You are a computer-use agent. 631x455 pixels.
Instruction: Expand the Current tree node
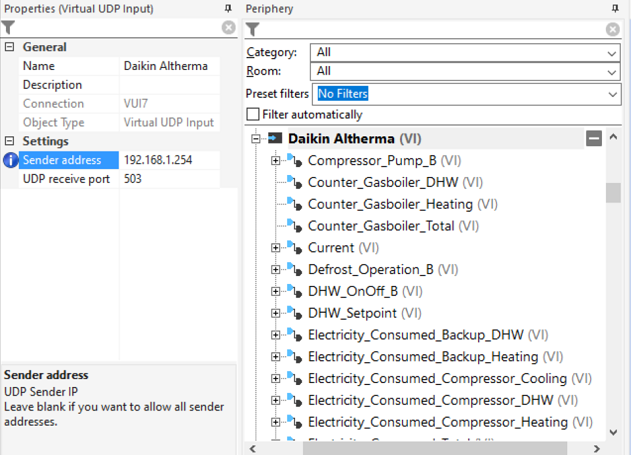tap(276, 247)
